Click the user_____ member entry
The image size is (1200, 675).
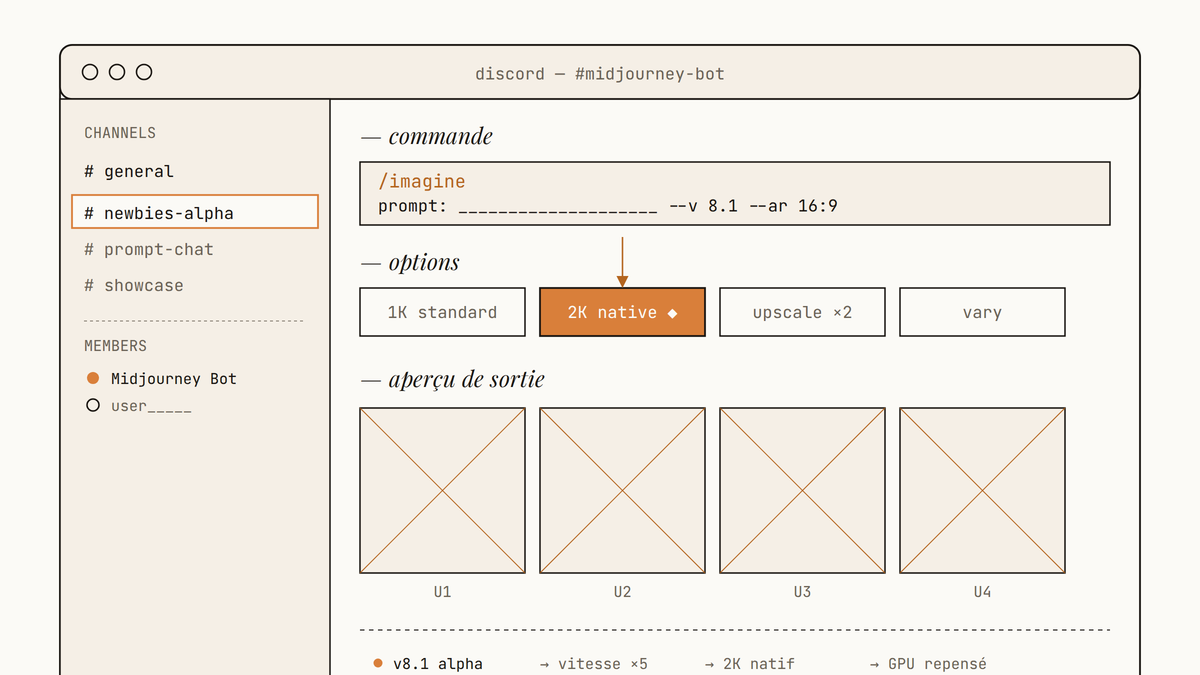[x=139, y=406]
